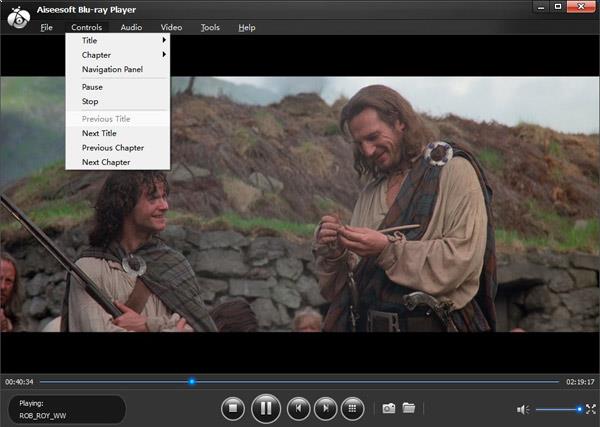Open the Help menu

click(x=247, y=28)
